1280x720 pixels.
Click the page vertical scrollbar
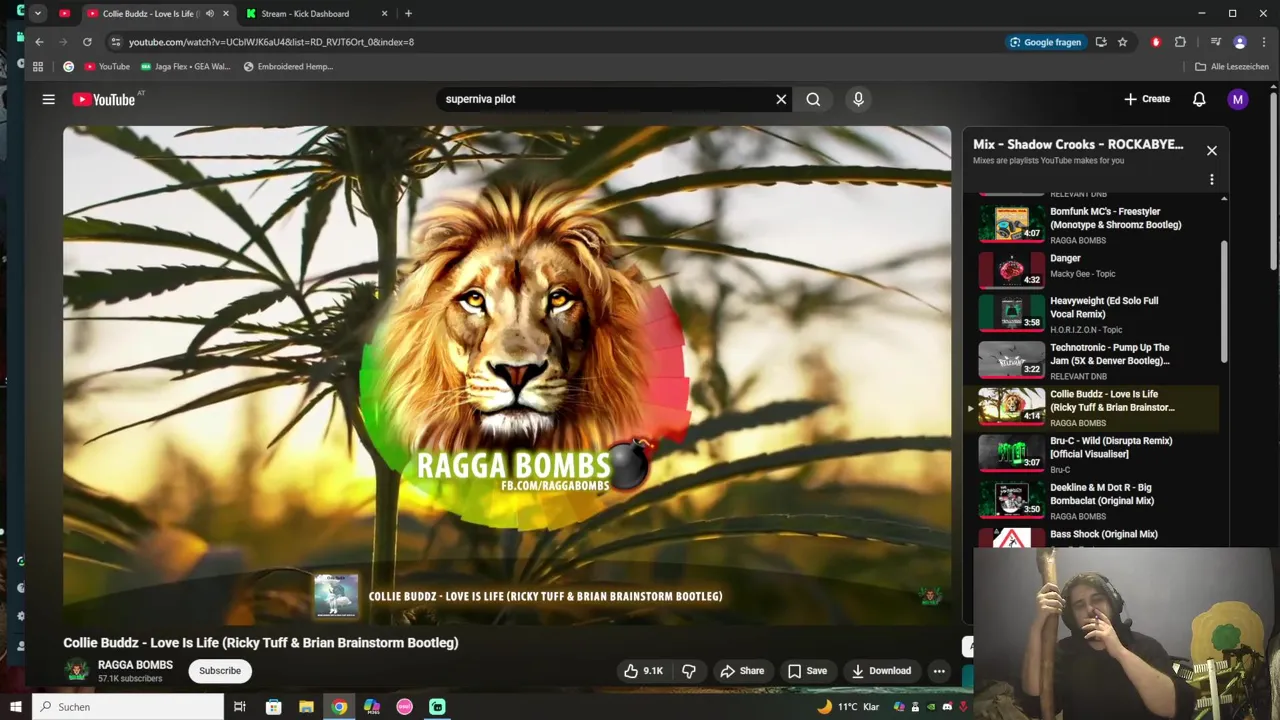1273,180
